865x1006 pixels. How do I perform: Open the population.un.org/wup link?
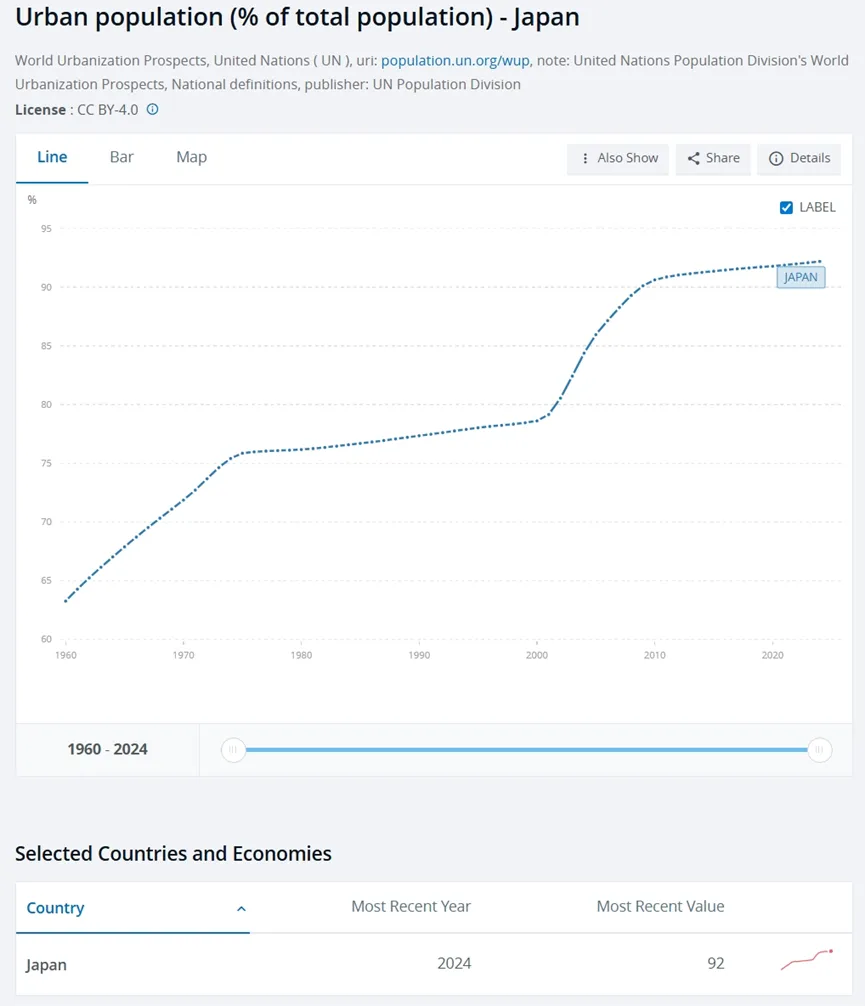(455, 61)
